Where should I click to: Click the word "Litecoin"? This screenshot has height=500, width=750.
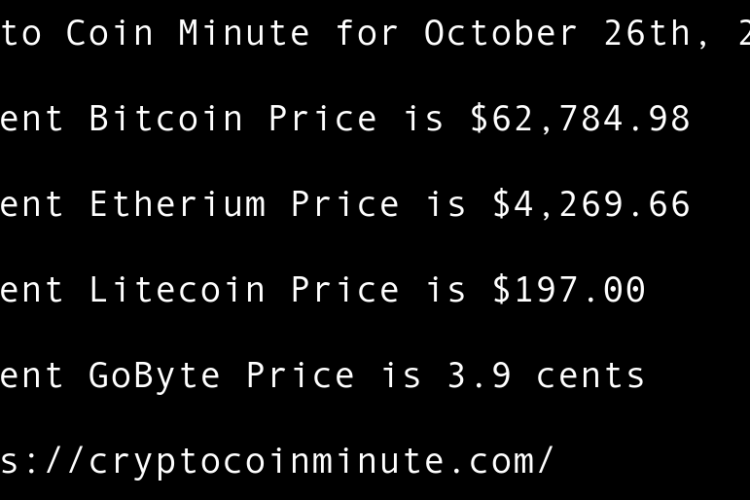coord(177,290)
